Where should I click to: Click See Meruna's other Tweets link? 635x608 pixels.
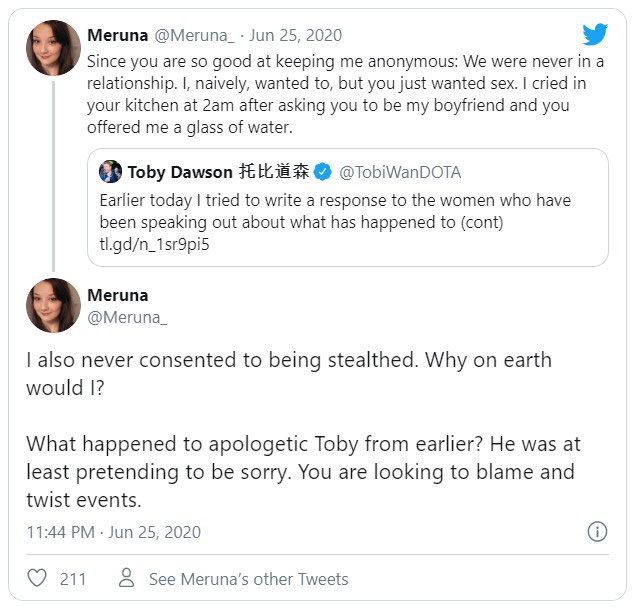click(x=249, y=579)
